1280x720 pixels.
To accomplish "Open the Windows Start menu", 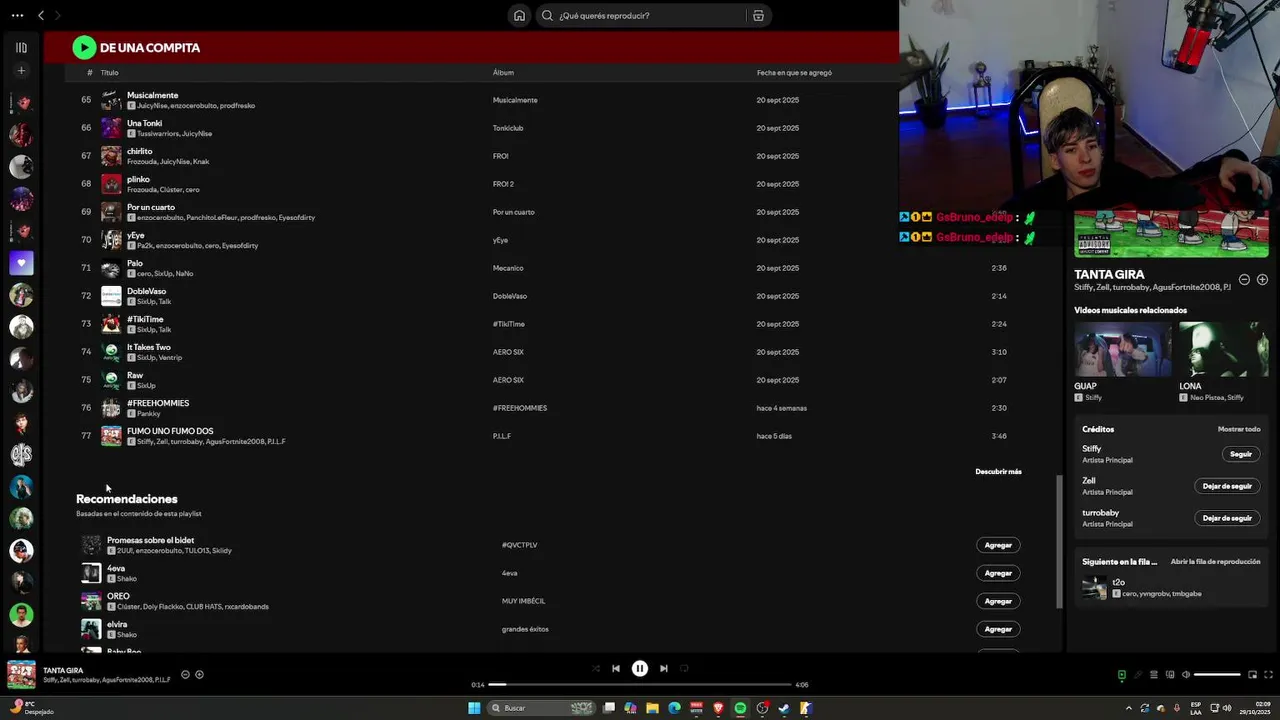I will click(474, 708).
